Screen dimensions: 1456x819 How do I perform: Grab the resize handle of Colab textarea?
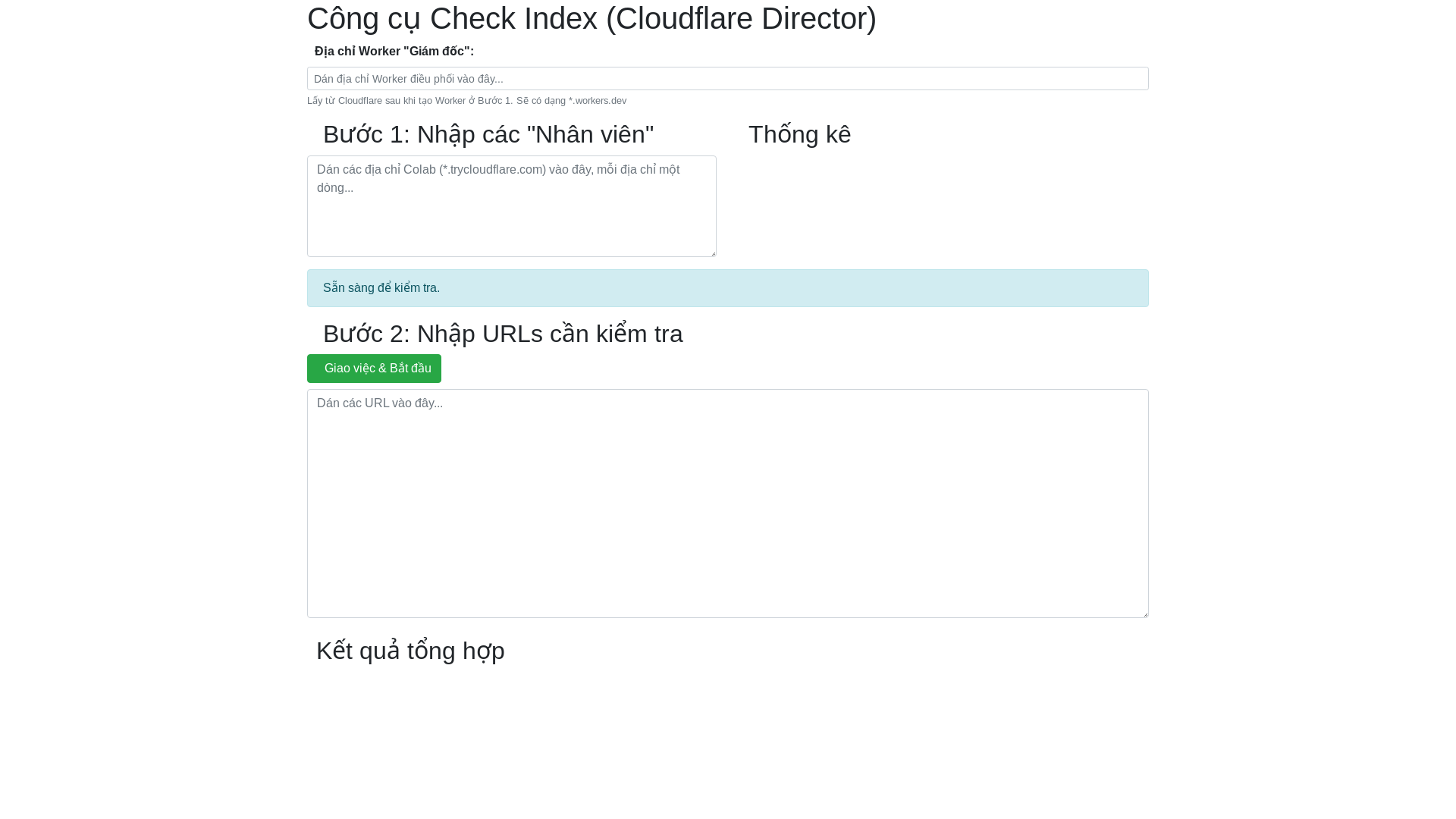[x=712, y=253]
